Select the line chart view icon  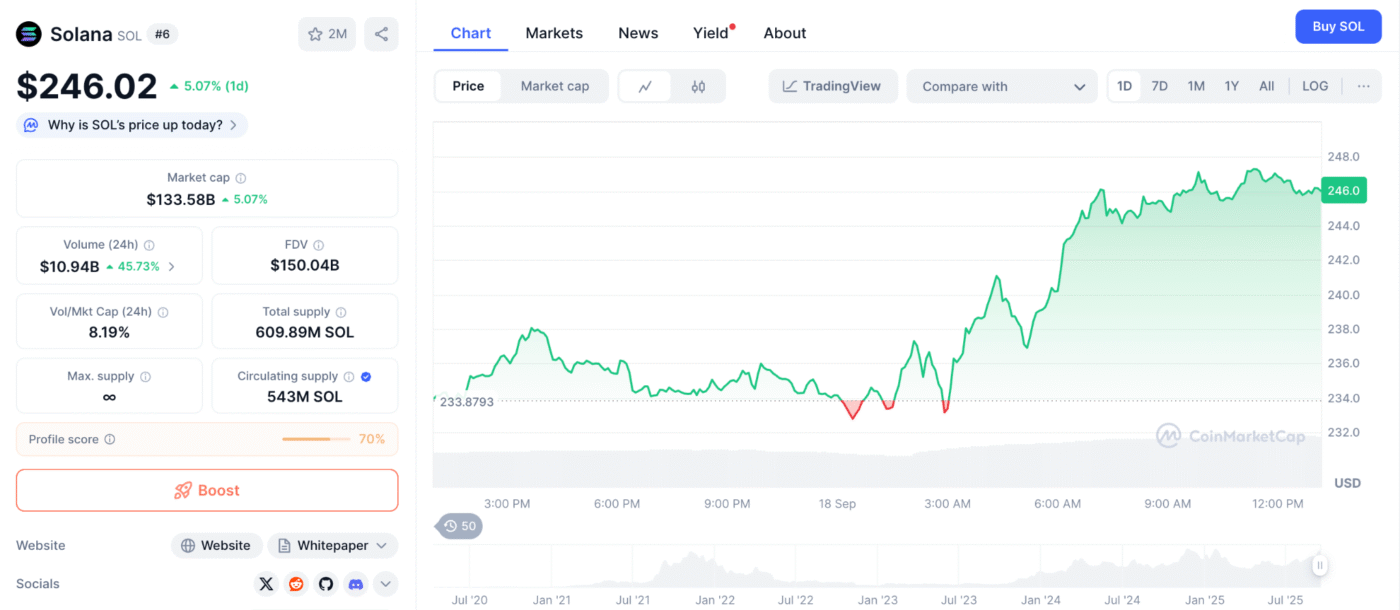tap(646, 87)
